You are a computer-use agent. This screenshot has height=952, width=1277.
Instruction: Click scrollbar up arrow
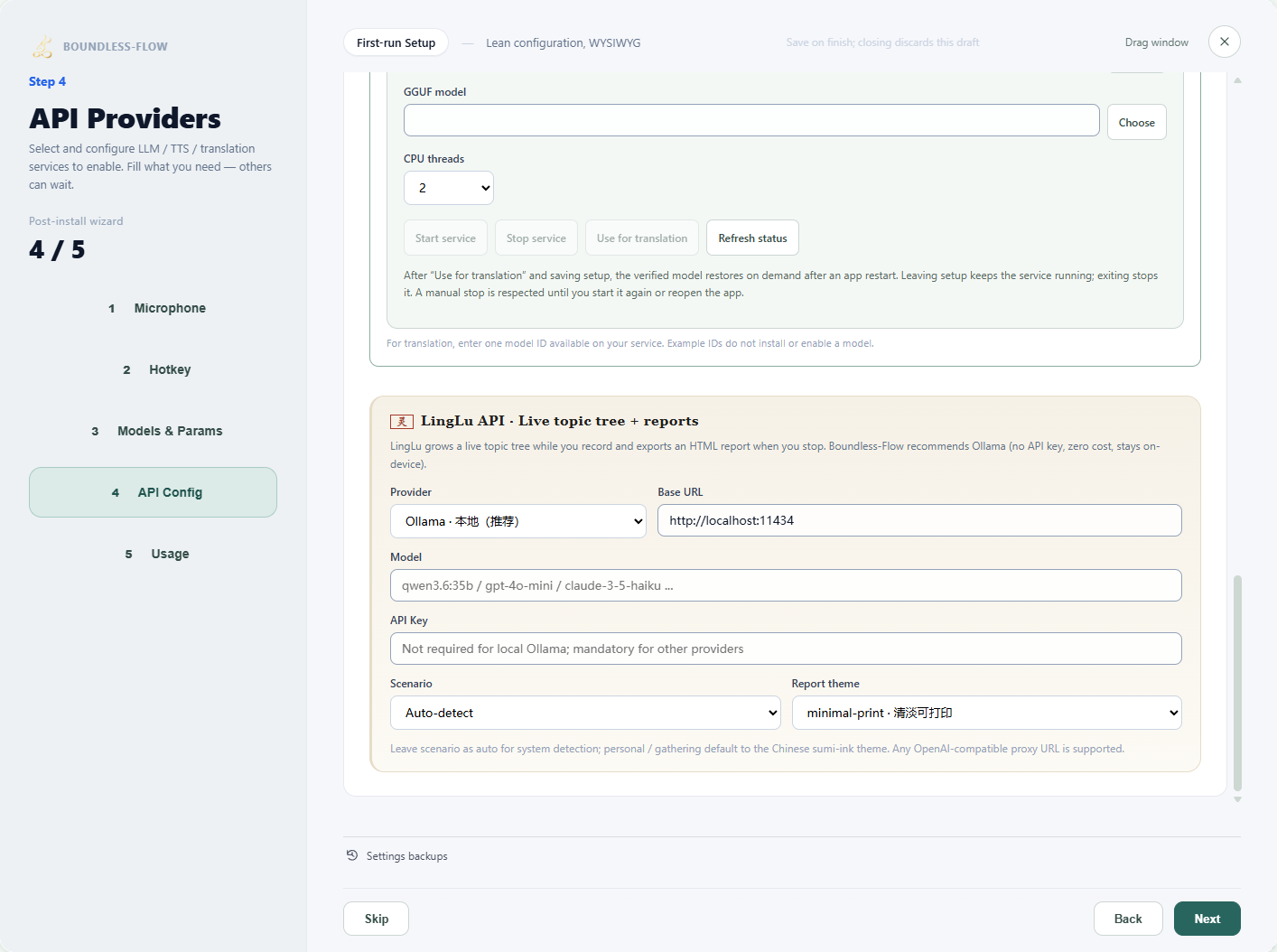pyautogui.click(x=1237, y=80)
